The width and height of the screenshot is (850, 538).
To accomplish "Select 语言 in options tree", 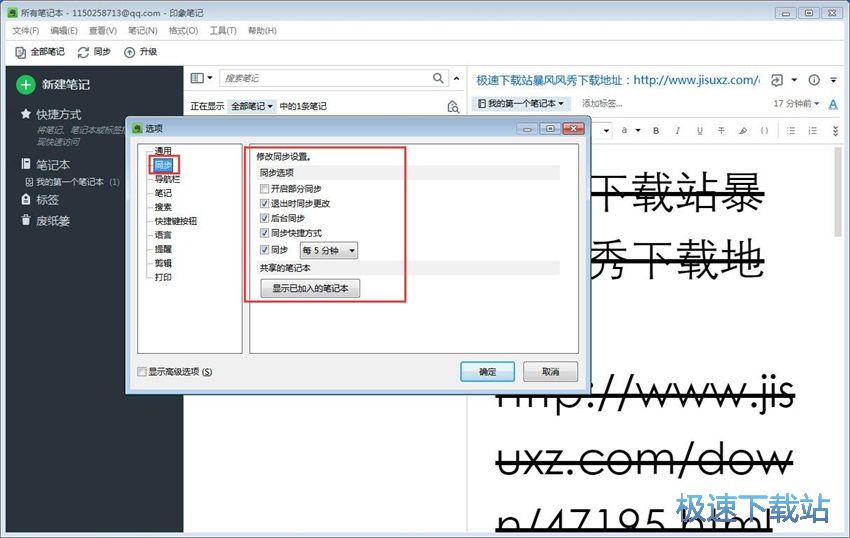I will tap(163, 235).
